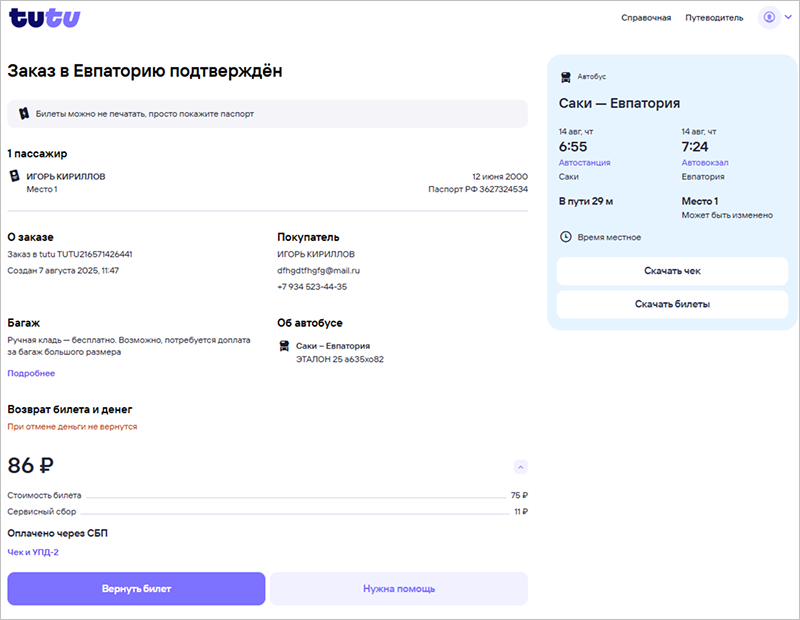Click the bus icon in Об автобусе section
Screen dimensions: 800x620
(284, 345)
